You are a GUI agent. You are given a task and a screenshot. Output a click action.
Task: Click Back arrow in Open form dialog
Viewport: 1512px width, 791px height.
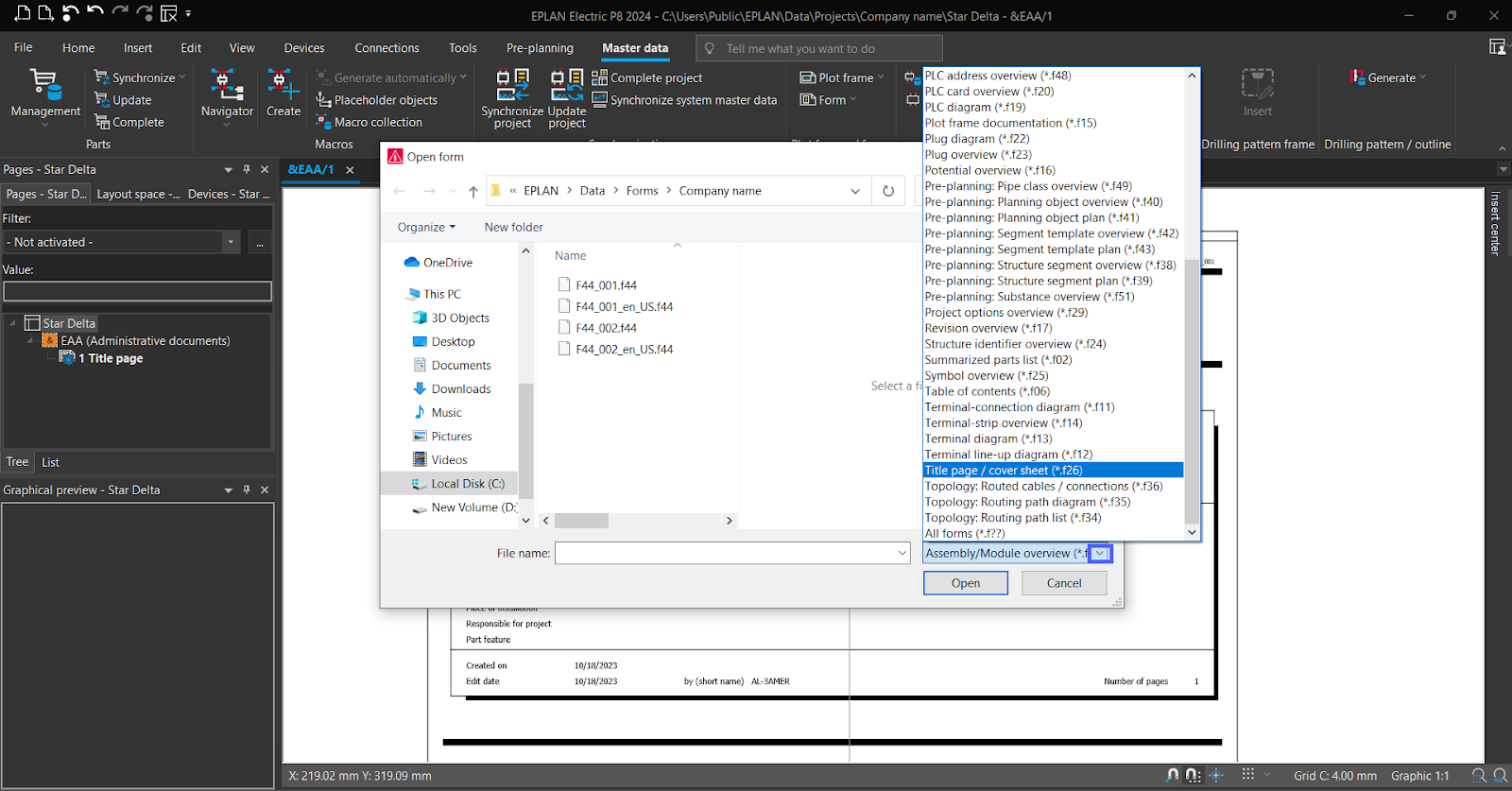coord(399,191)
